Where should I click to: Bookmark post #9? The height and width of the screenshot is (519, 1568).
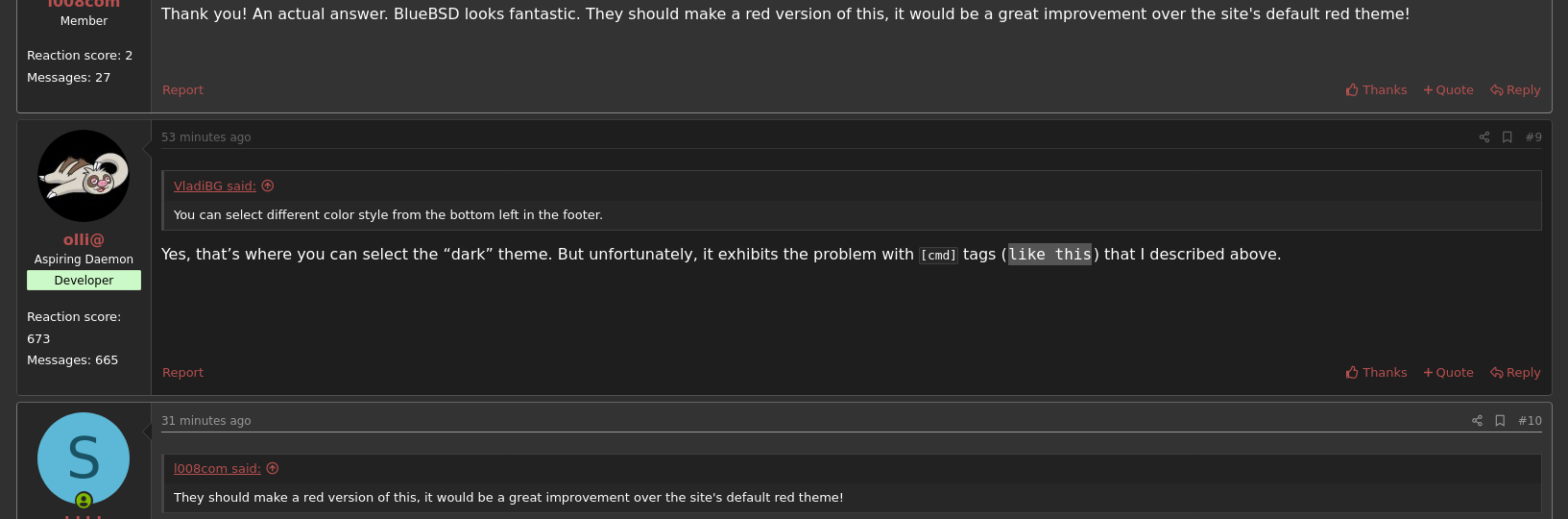tap(1508, 137)
